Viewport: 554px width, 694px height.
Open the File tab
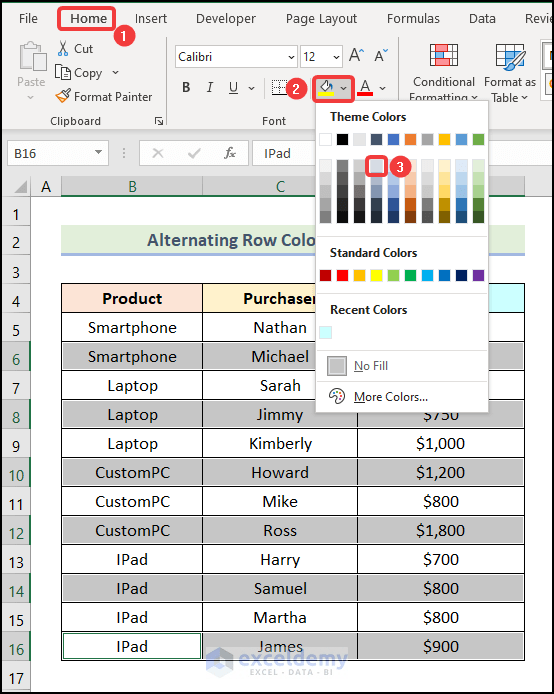[x=28, y=19]
